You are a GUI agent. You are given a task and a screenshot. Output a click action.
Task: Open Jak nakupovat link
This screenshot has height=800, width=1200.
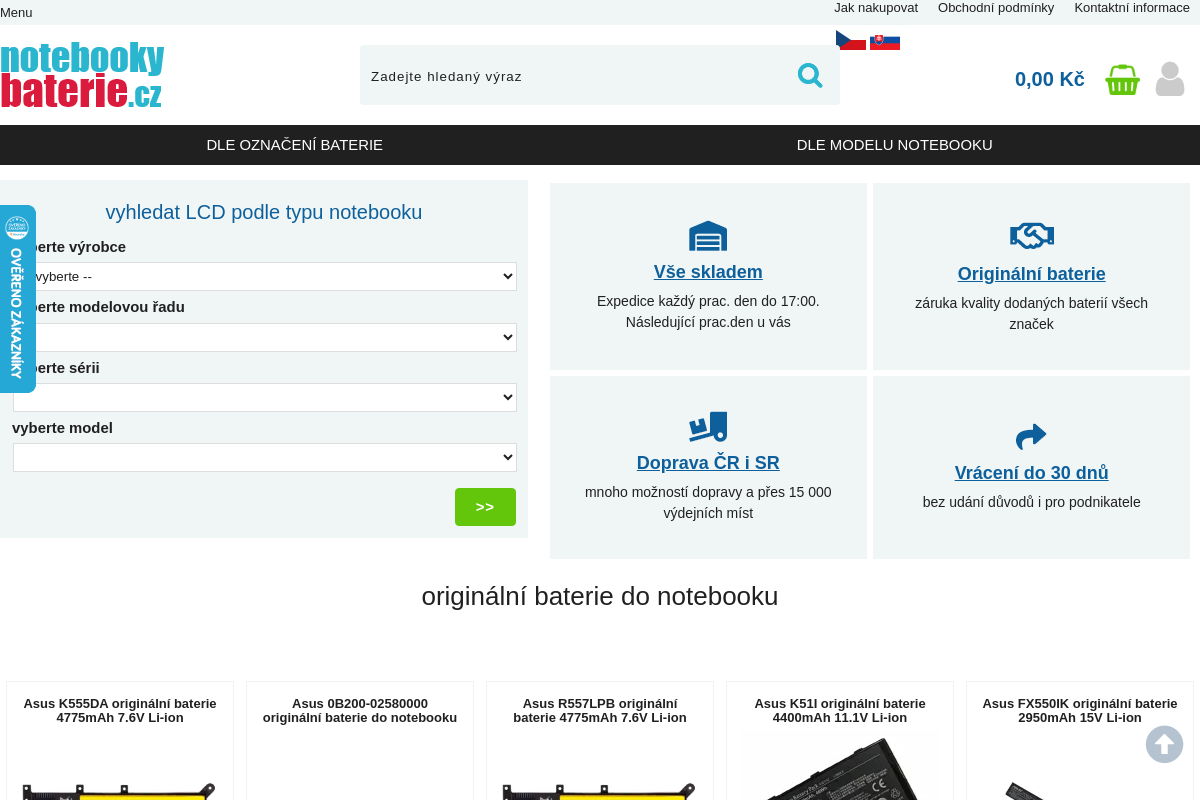876,8
